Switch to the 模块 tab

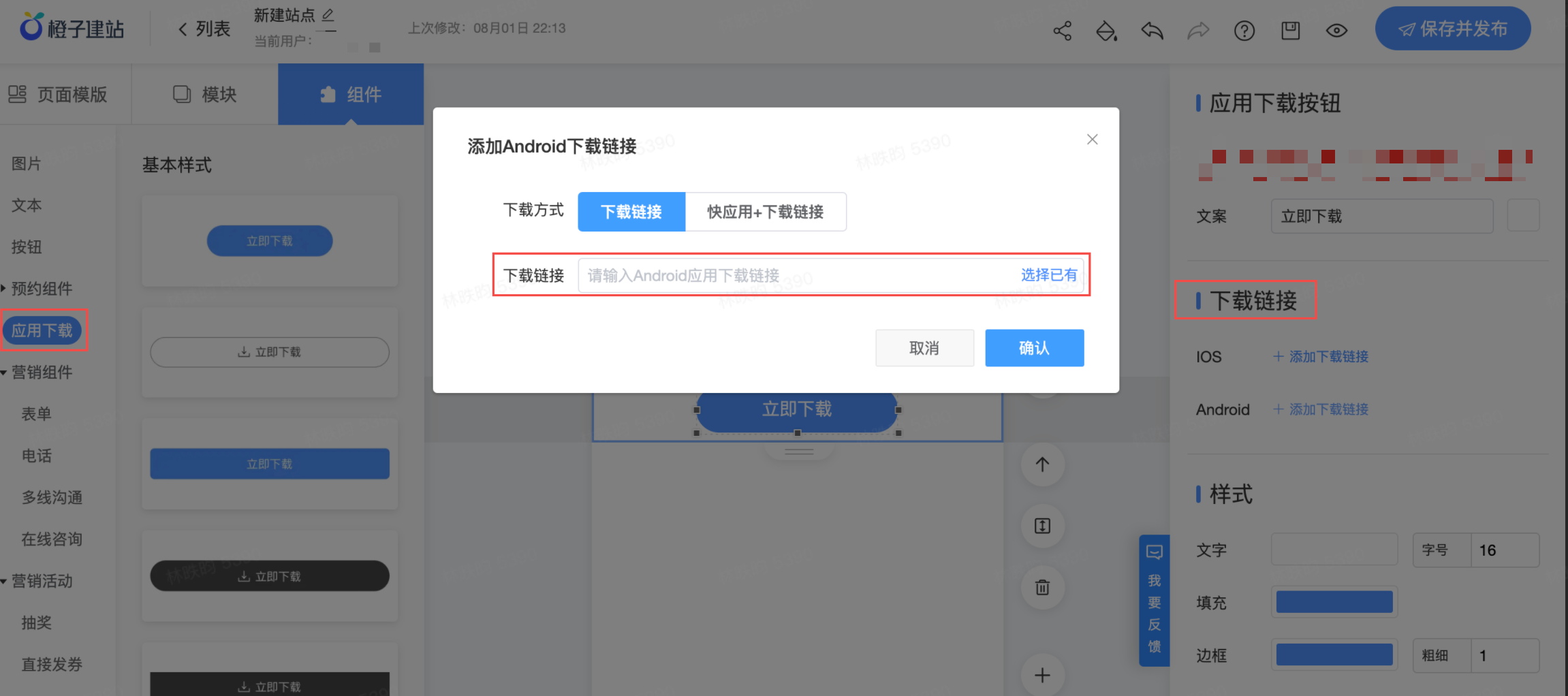203,95
